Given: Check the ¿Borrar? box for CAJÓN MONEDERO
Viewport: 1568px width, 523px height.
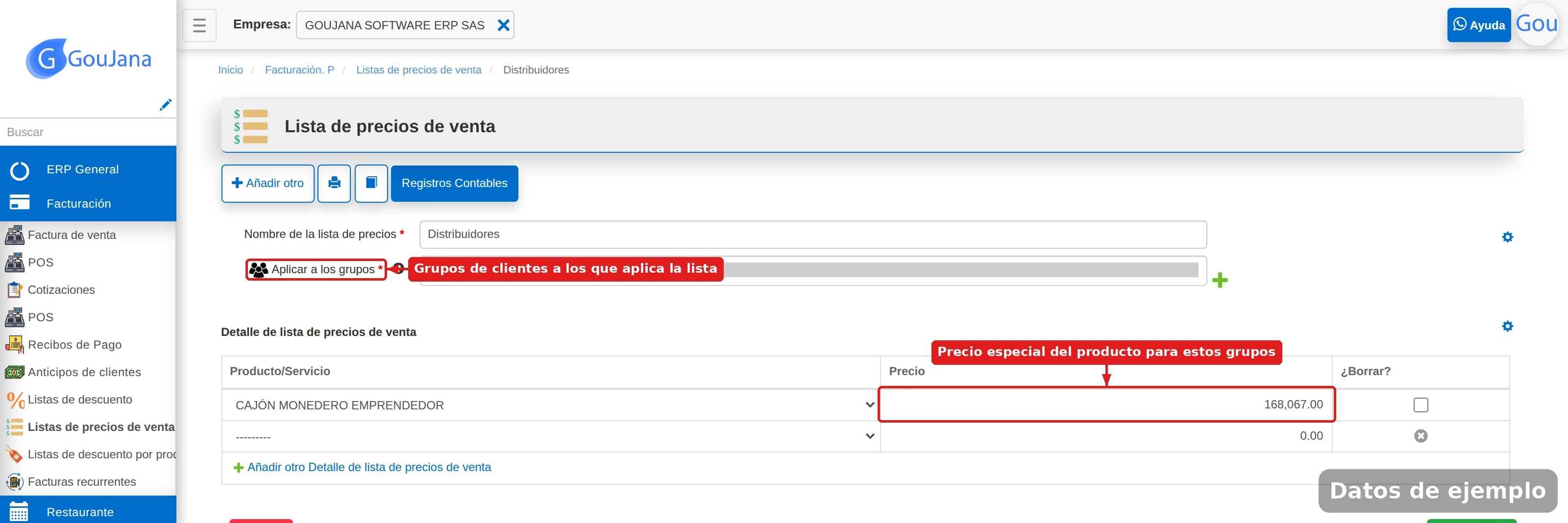Looking at the screenshot, I should (x=1421, y=405).
